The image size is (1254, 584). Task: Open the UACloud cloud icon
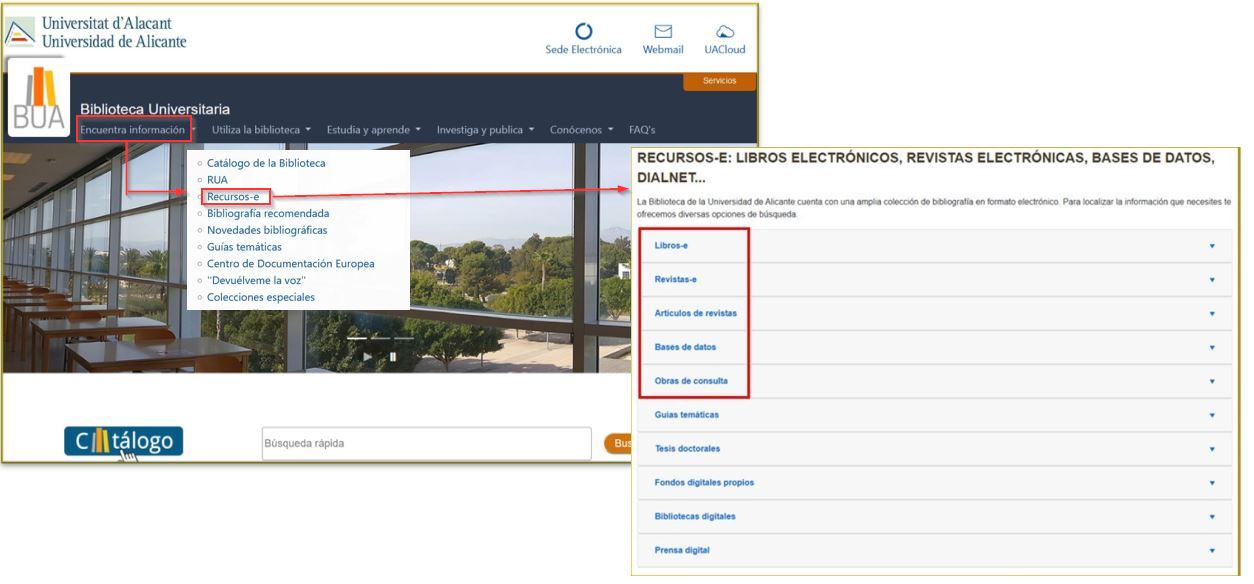(725, 32)
